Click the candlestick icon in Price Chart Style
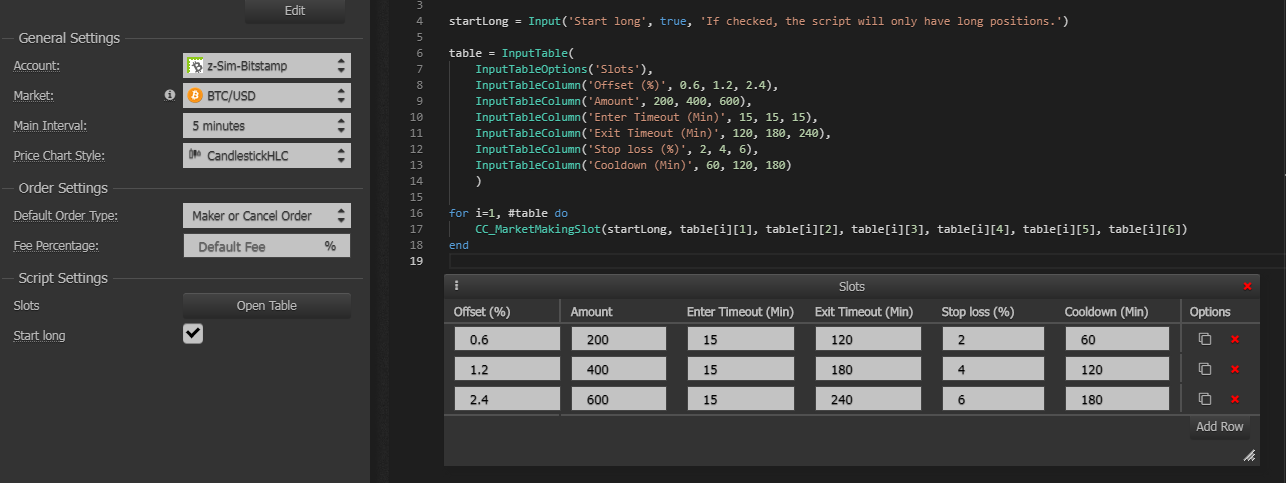This screenshot has height=483, width=1286. pos(195,156)
